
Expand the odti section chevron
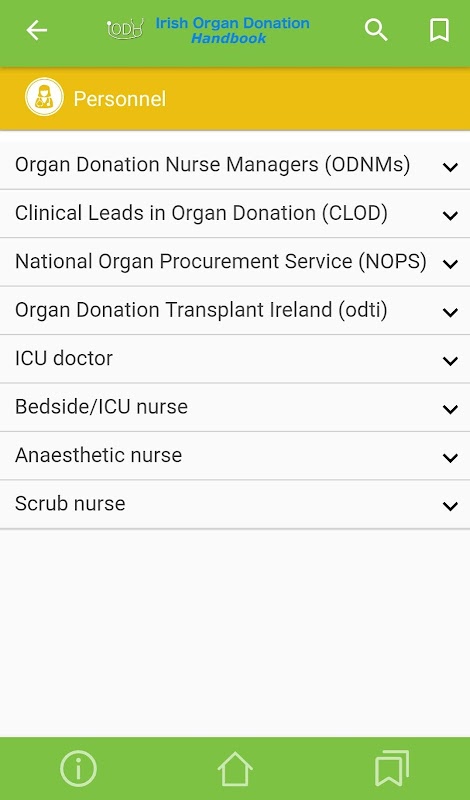(450, 312)
